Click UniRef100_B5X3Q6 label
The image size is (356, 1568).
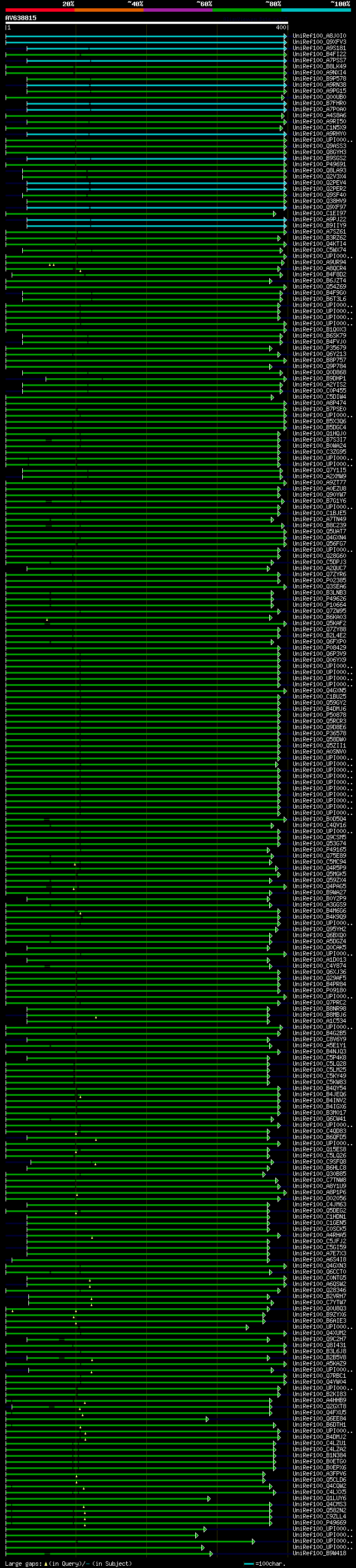[319, 421]
